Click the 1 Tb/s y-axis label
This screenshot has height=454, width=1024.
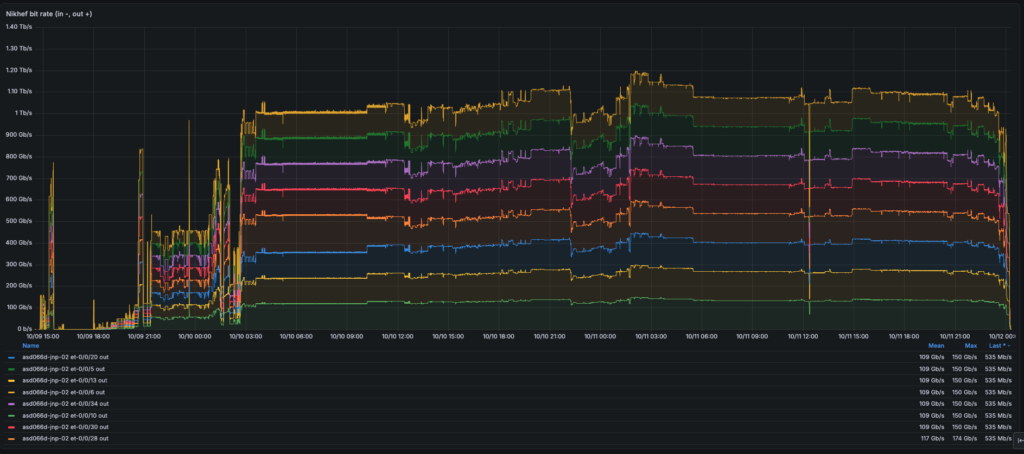22,113
